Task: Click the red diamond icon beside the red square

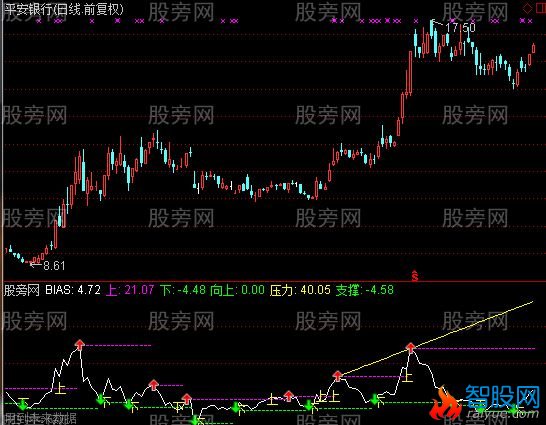Action: [x=528, y=9]
